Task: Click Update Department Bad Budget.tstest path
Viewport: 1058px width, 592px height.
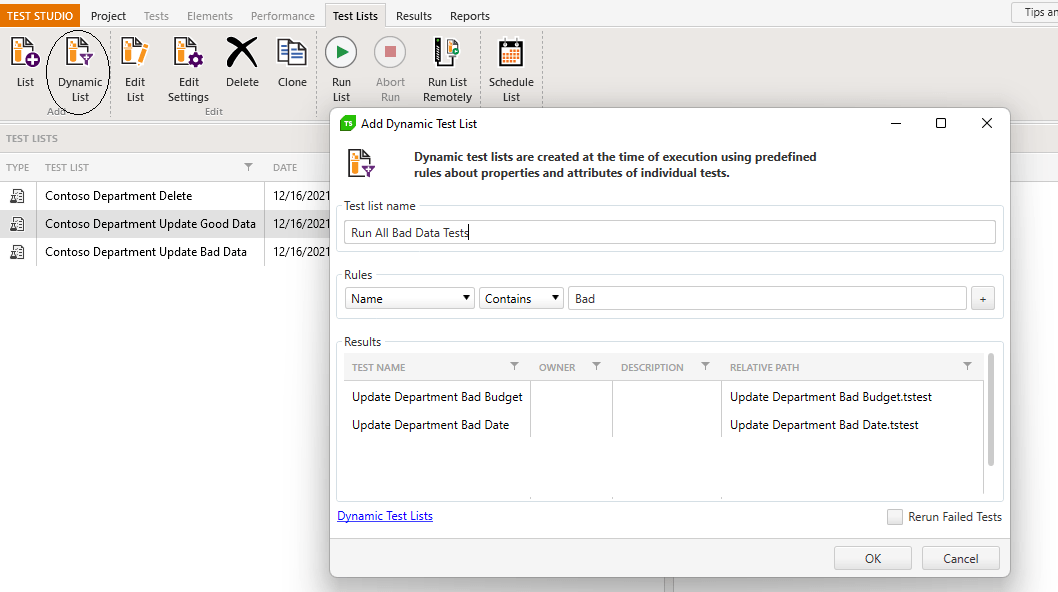Action: pos(831,397)
